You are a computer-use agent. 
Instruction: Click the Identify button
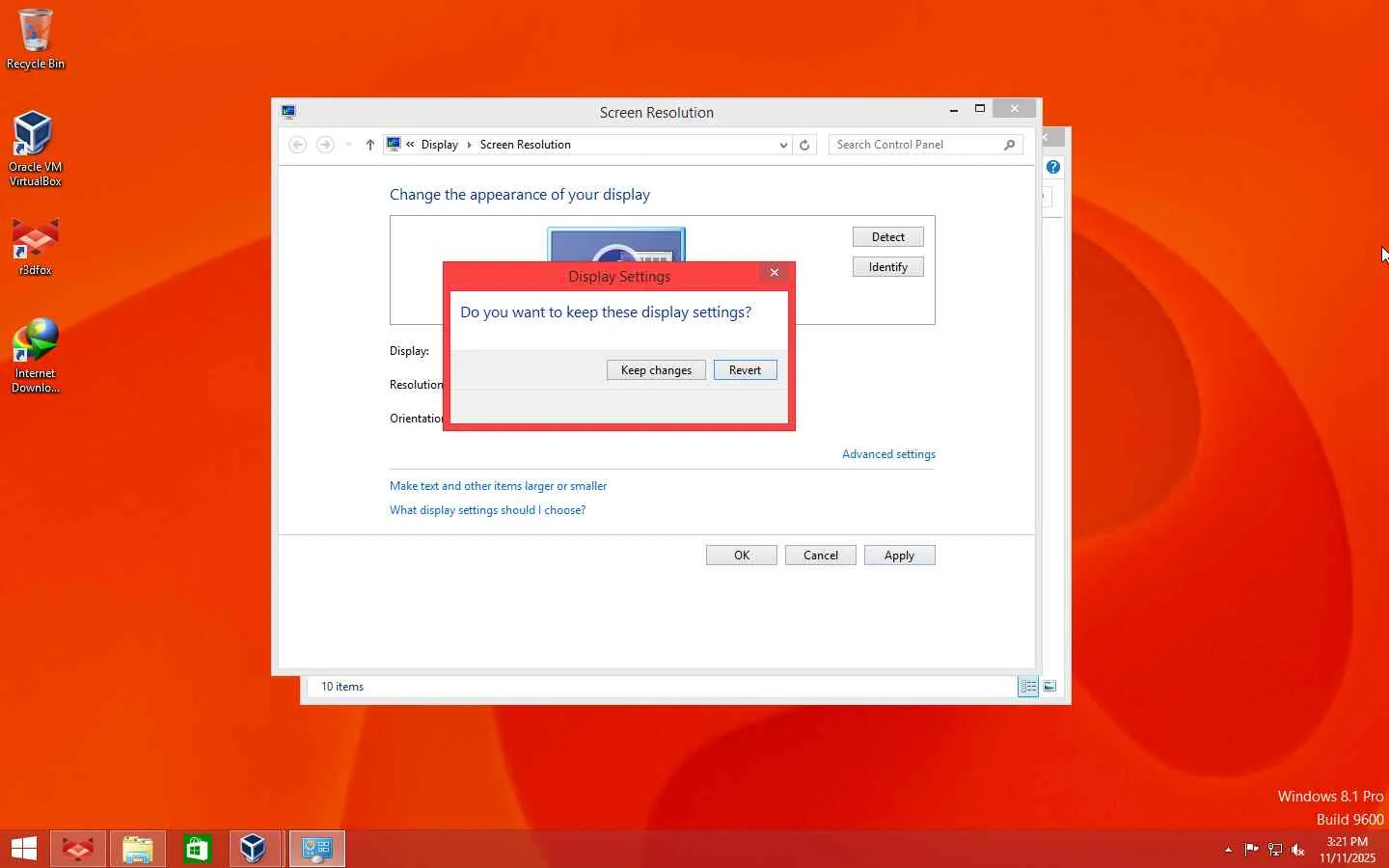coord(887,267)
